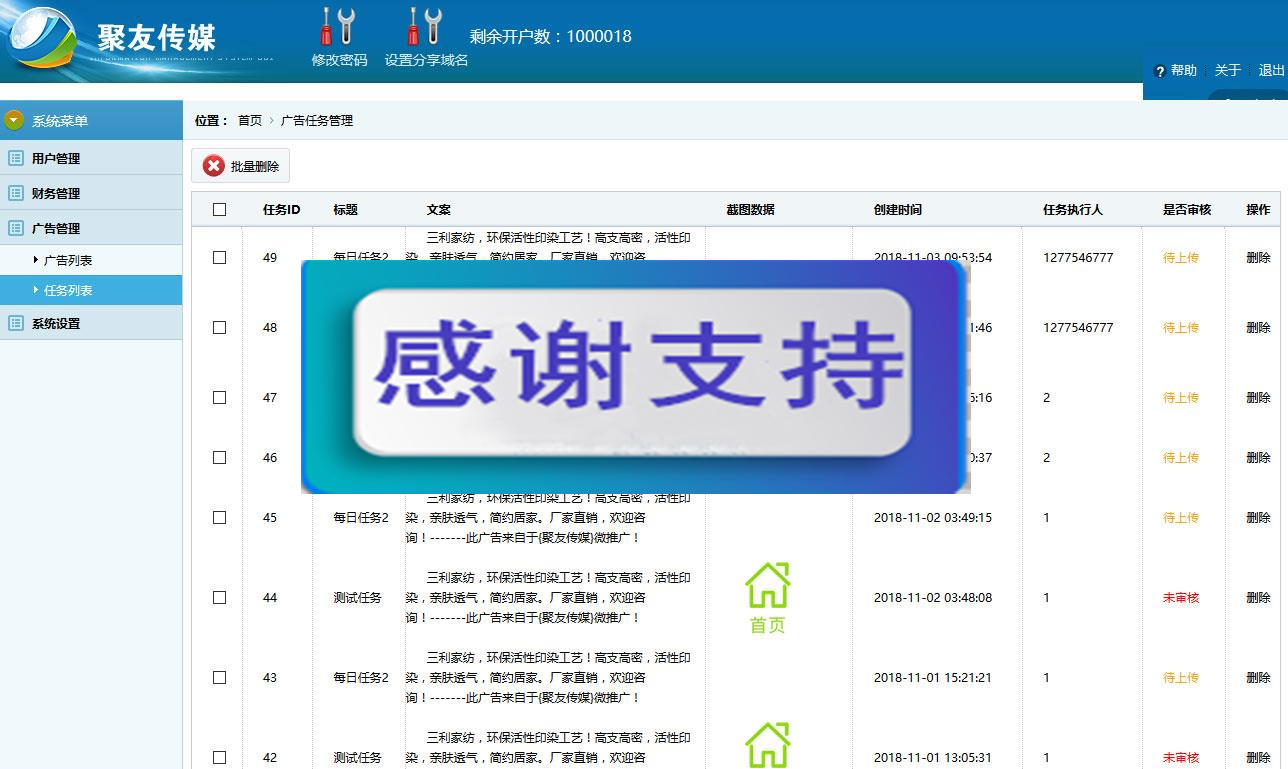Expand the 财务管理 menu section
The image size is (1288, 769).
click(x=91, y=193)
